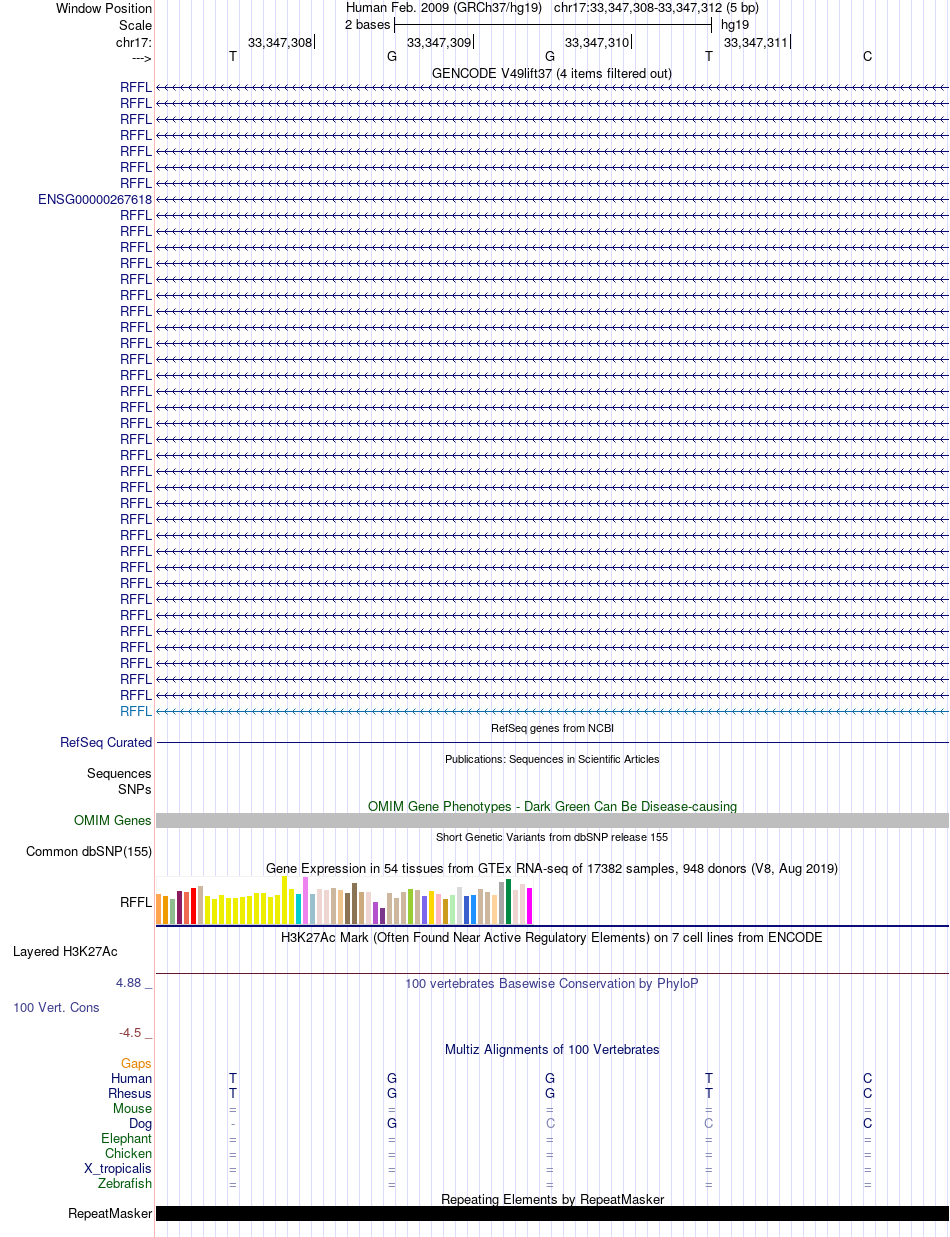Viewport: 950px width, 1237px height.
Task: Click the G base in Dog row
Action: [392, 1124]
